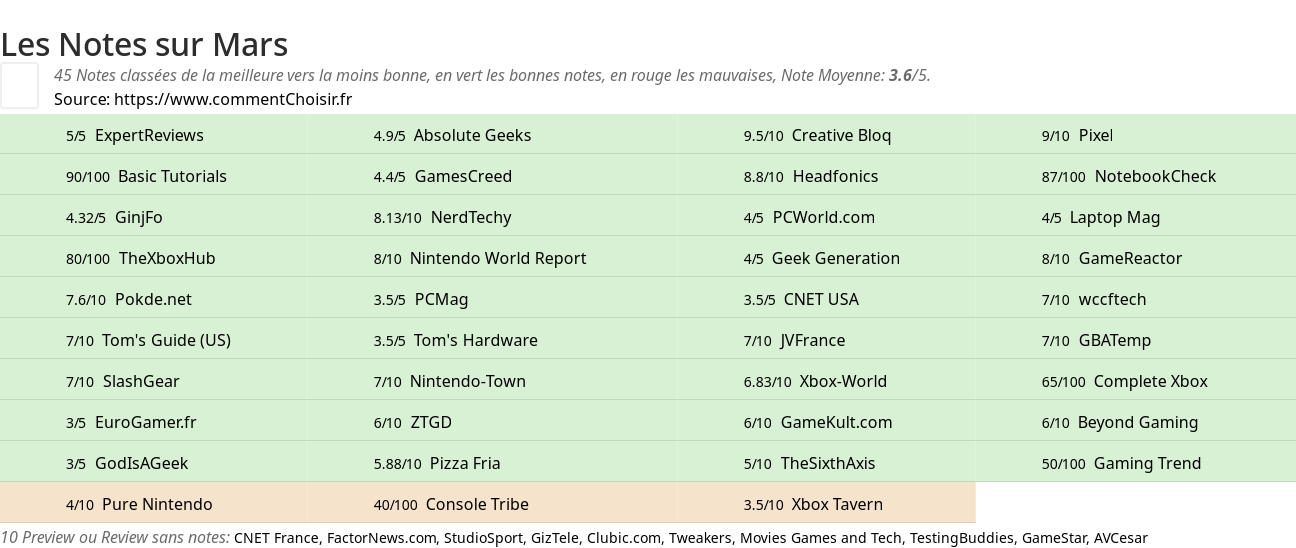The height and width of the screenshot is (548, 1296).
Task: Open the Movies Games and Tech link
Action: pos(820,538)
